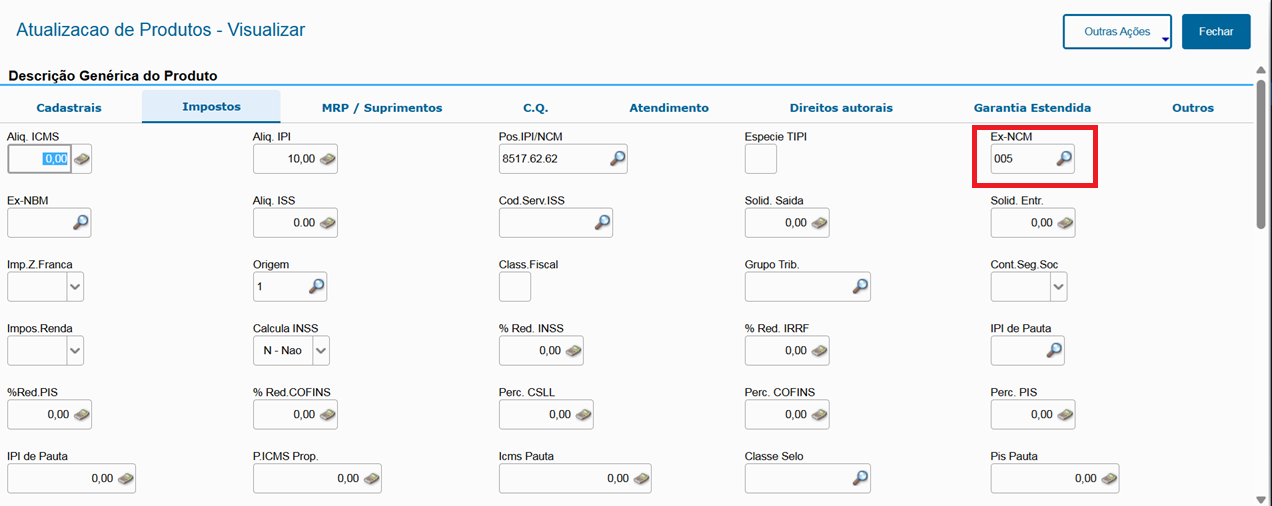Viewport: 1272px width, 506px height.
Task: Open lookup magnifier for Origem field
Action: (x=316, y=287)
